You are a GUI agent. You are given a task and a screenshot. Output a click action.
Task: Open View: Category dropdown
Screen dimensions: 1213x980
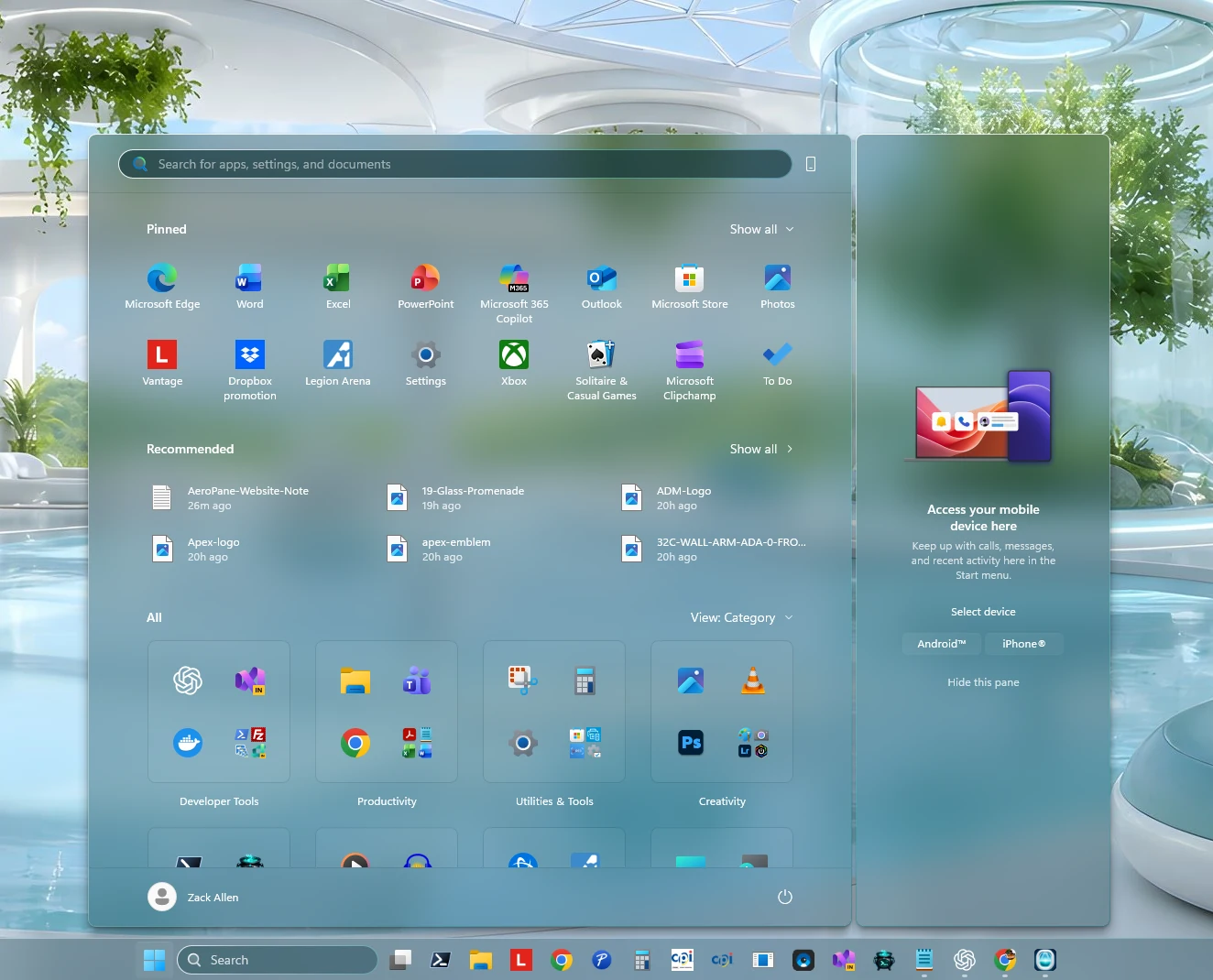coord(742,617)
